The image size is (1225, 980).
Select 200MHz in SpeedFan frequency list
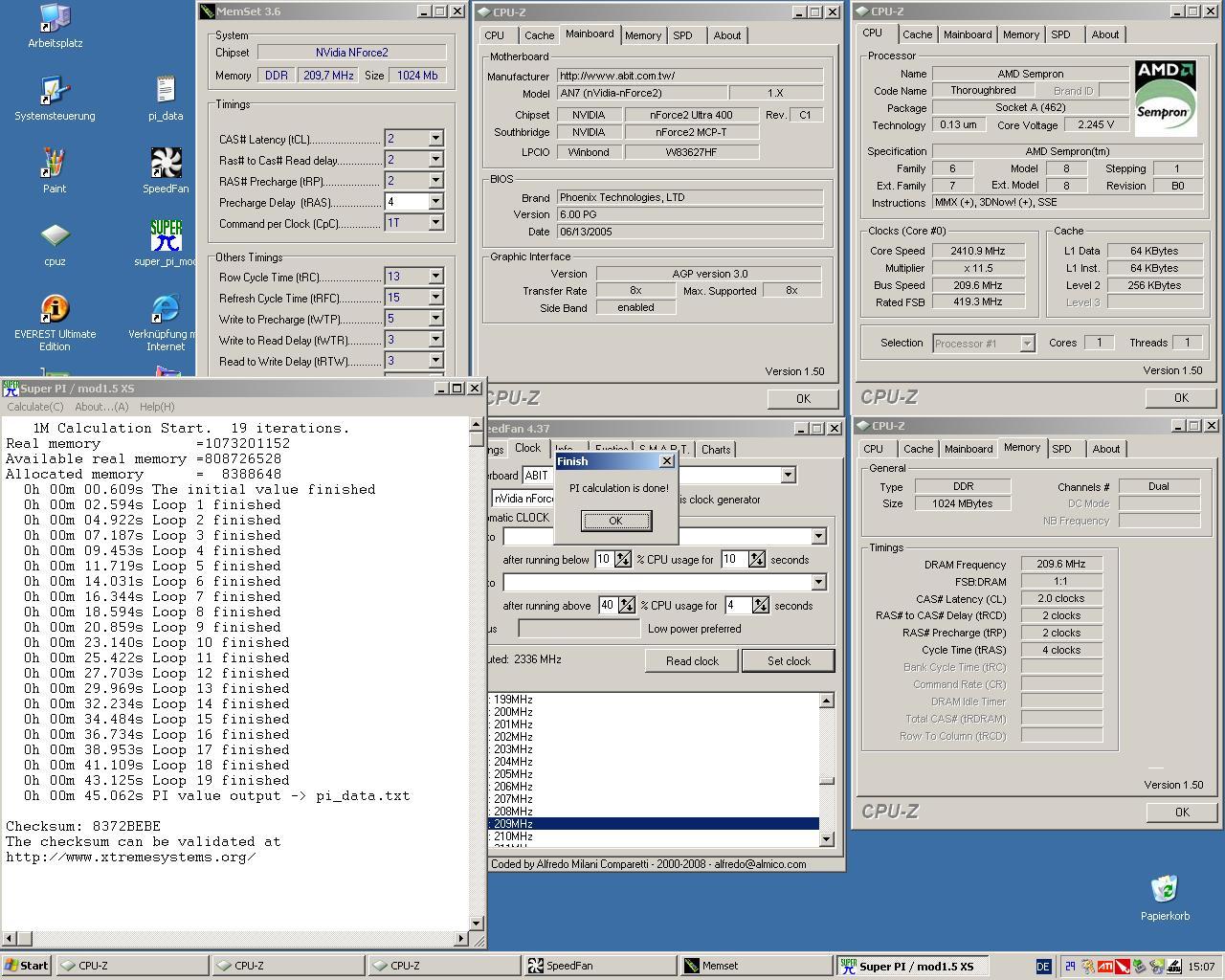coord(655,712)
